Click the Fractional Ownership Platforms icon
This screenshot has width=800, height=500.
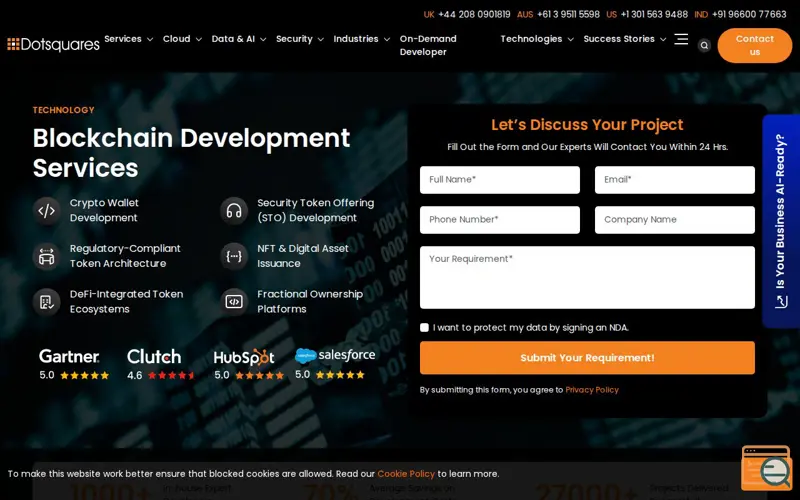point(234,302)
